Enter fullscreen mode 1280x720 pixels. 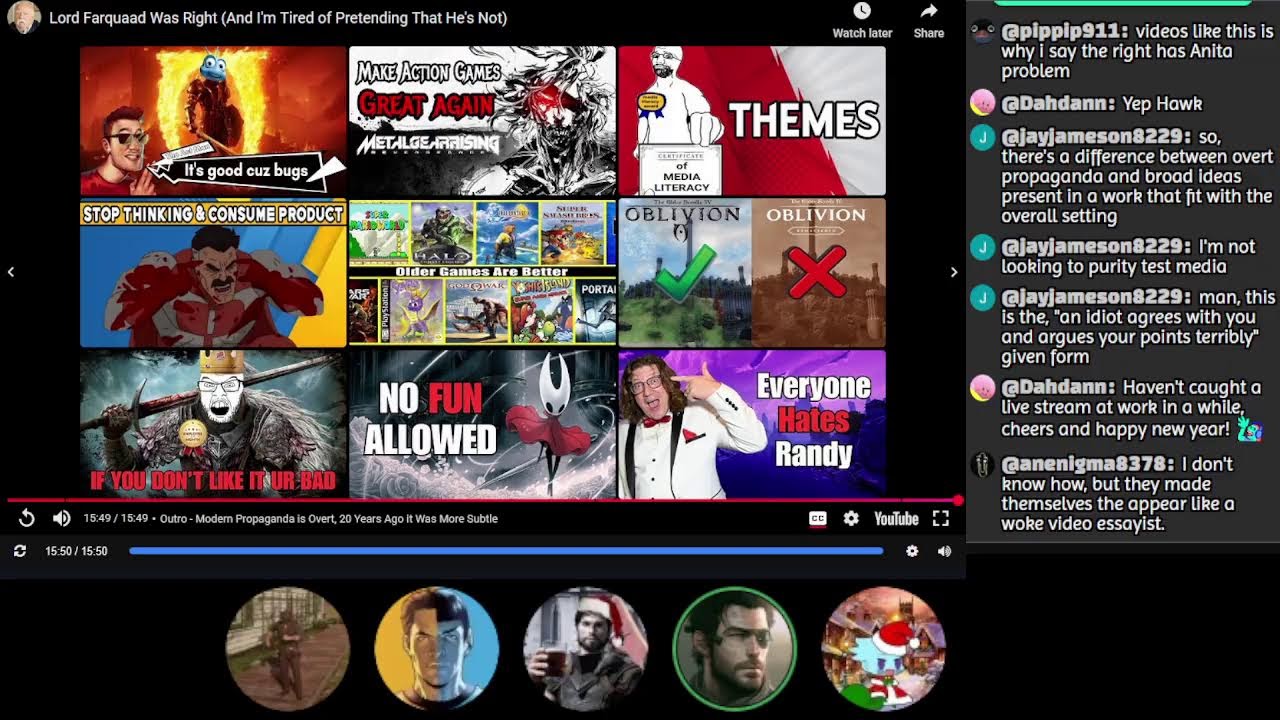coord(941,518)
